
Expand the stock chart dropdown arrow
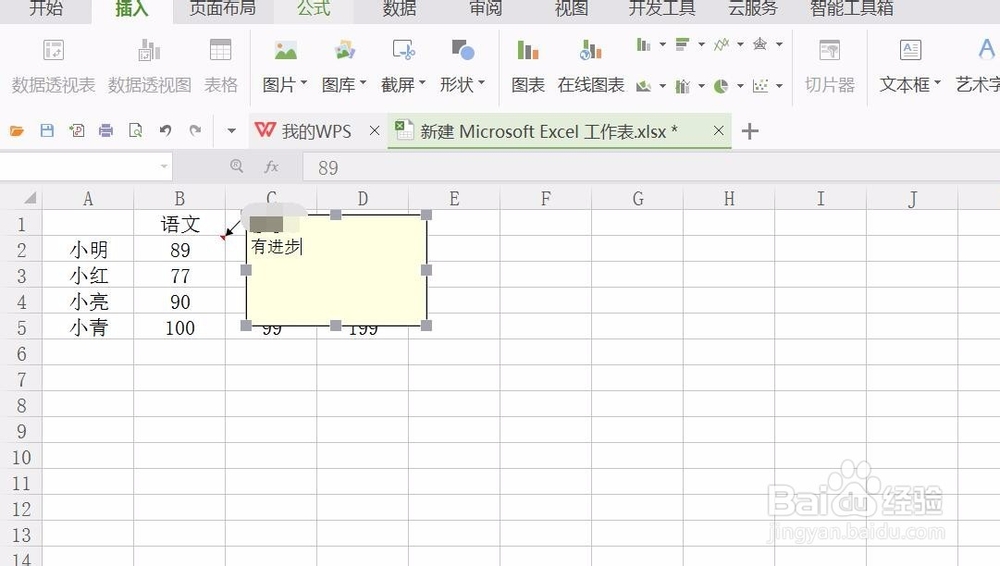(x=702, y=86)
